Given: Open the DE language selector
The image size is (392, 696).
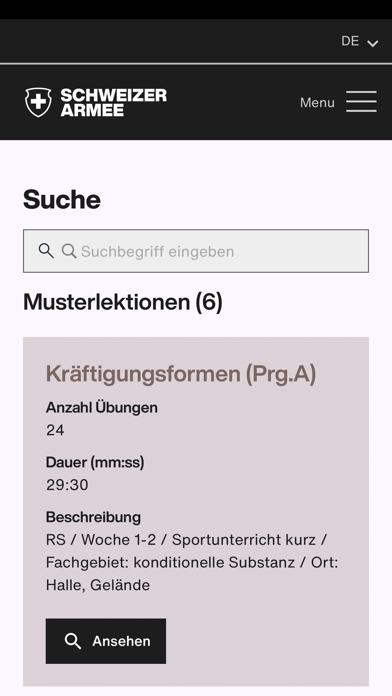Looking at the screenshot, I should tap(359, 41).
